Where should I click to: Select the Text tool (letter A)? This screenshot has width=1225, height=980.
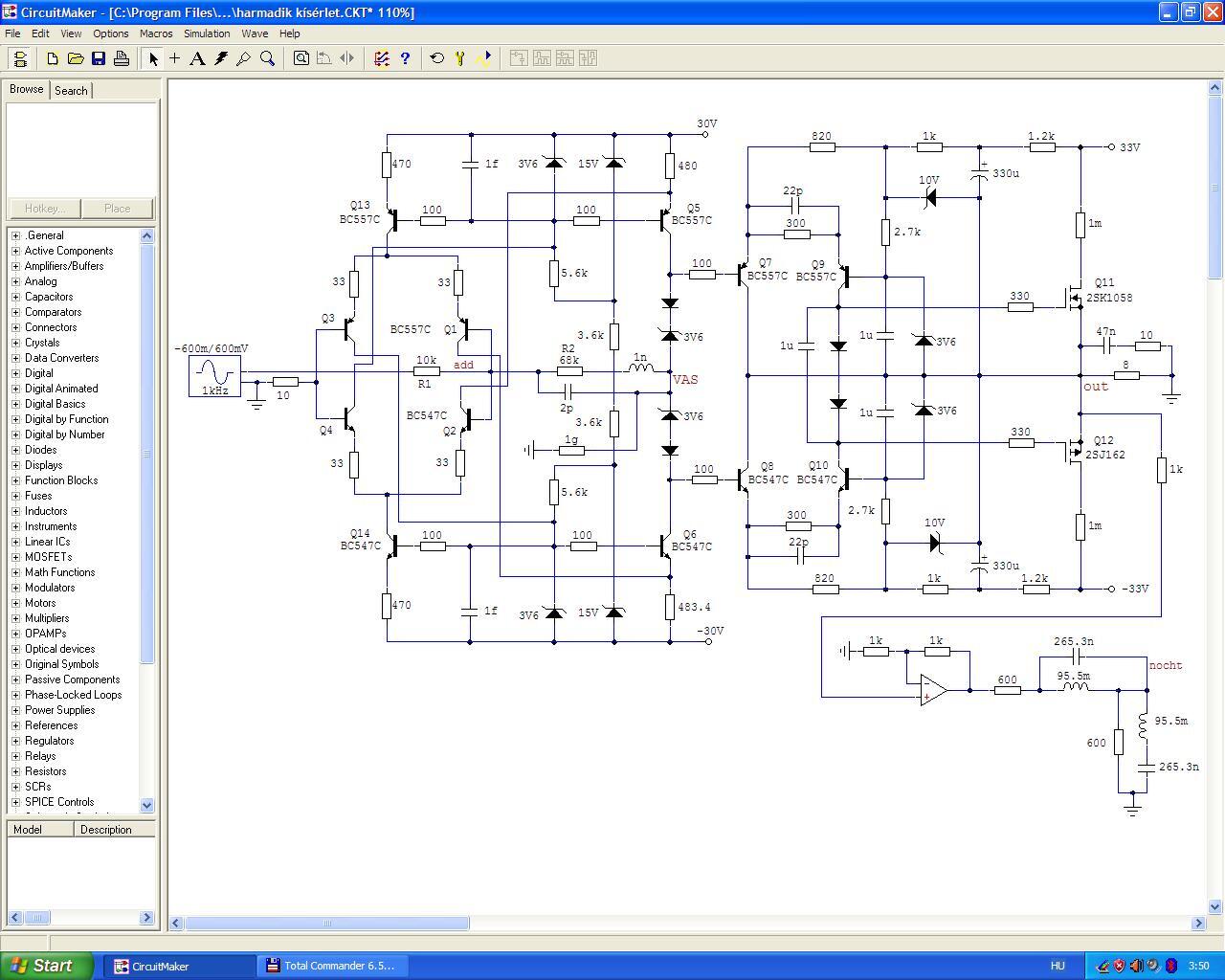pos(197,58)
